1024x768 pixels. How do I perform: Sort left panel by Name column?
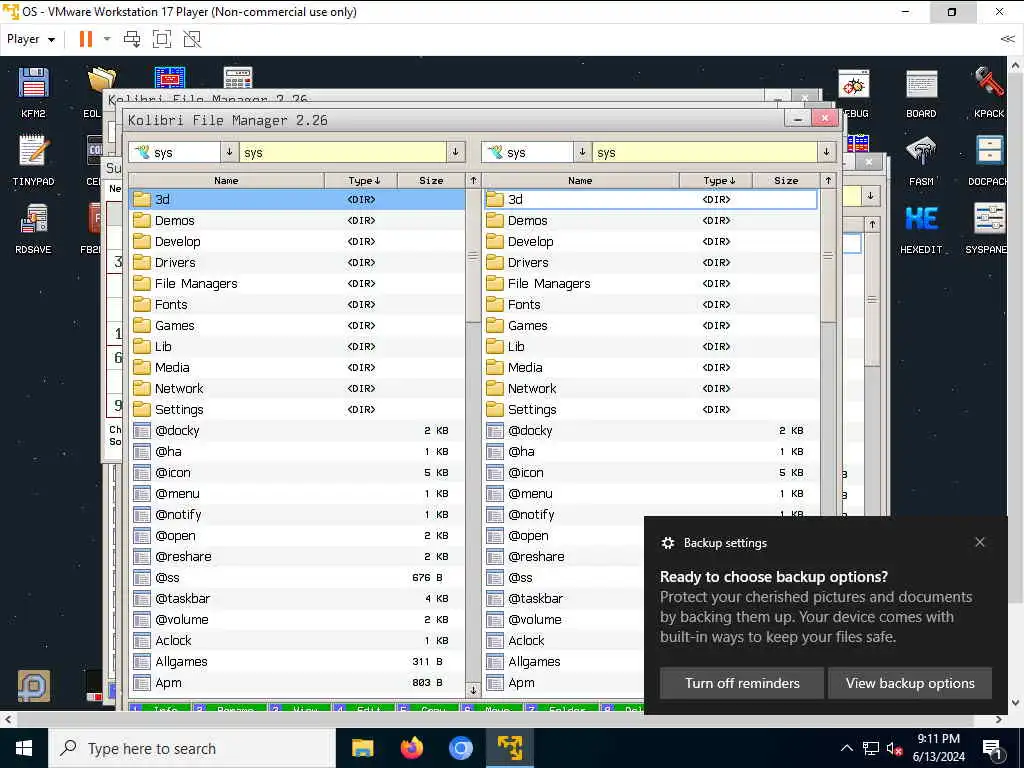(x=226, y=180)
